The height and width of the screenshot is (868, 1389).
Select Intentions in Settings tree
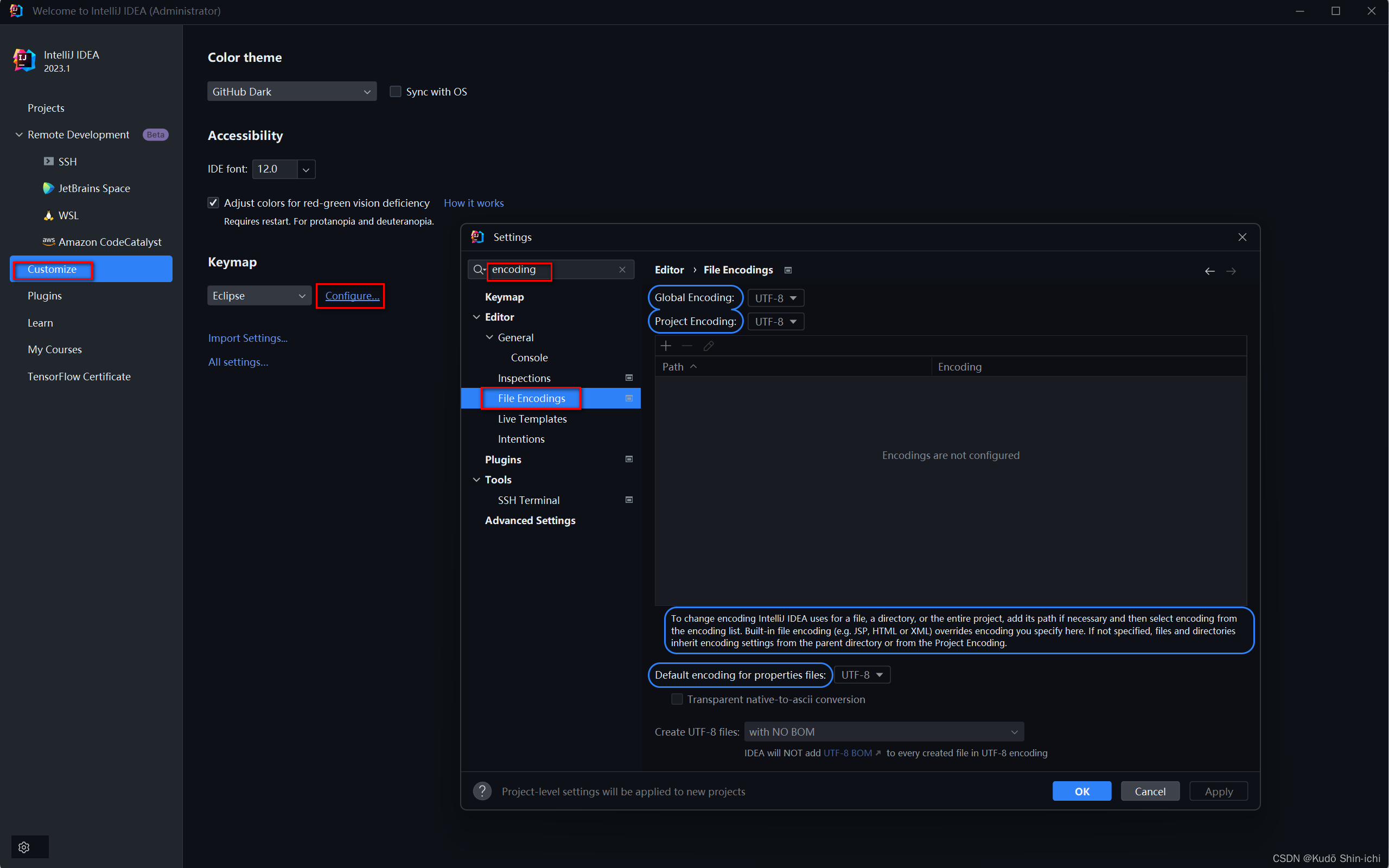click(521, 439)
